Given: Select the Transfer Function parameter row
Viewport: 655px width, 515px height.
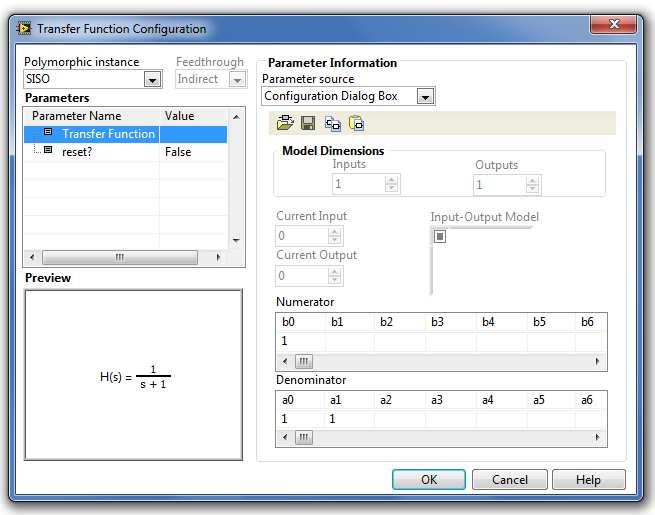Looking at the screenshot, I should click(x=125, y=134).
